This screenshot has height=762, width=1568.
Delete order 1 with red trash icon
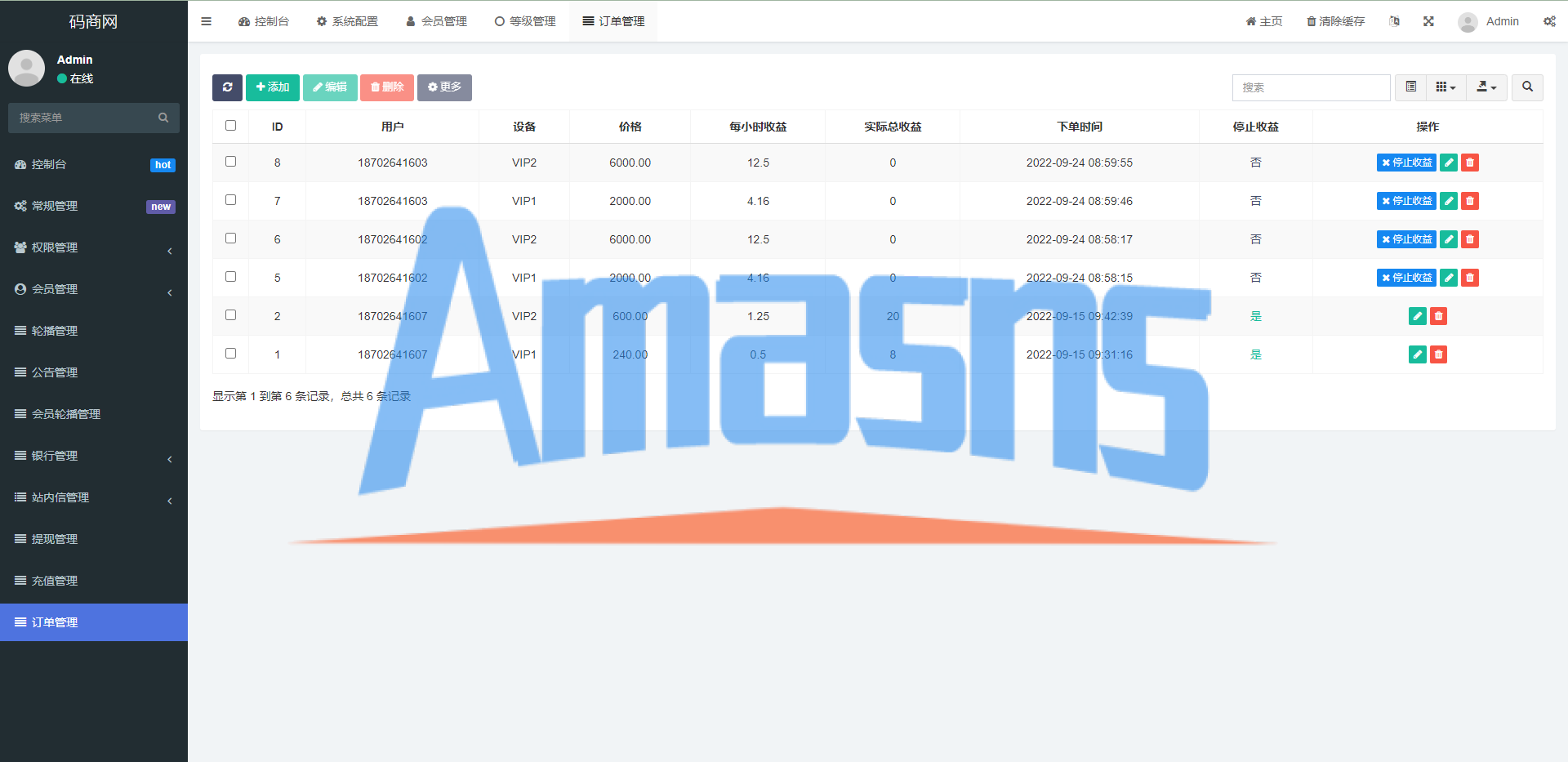(x=1438, y=354)
